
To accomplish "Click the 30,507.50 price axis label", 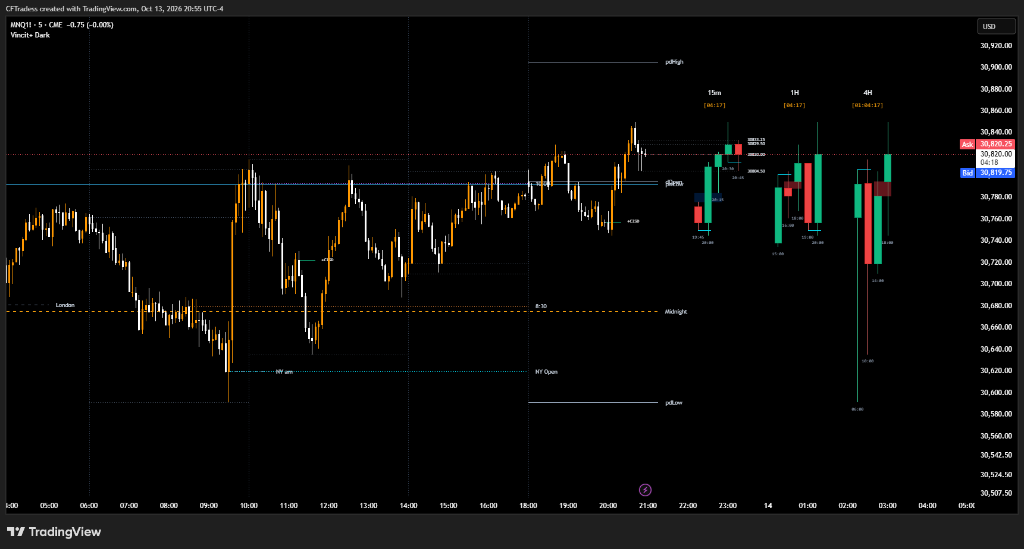I will click(996, 493).
